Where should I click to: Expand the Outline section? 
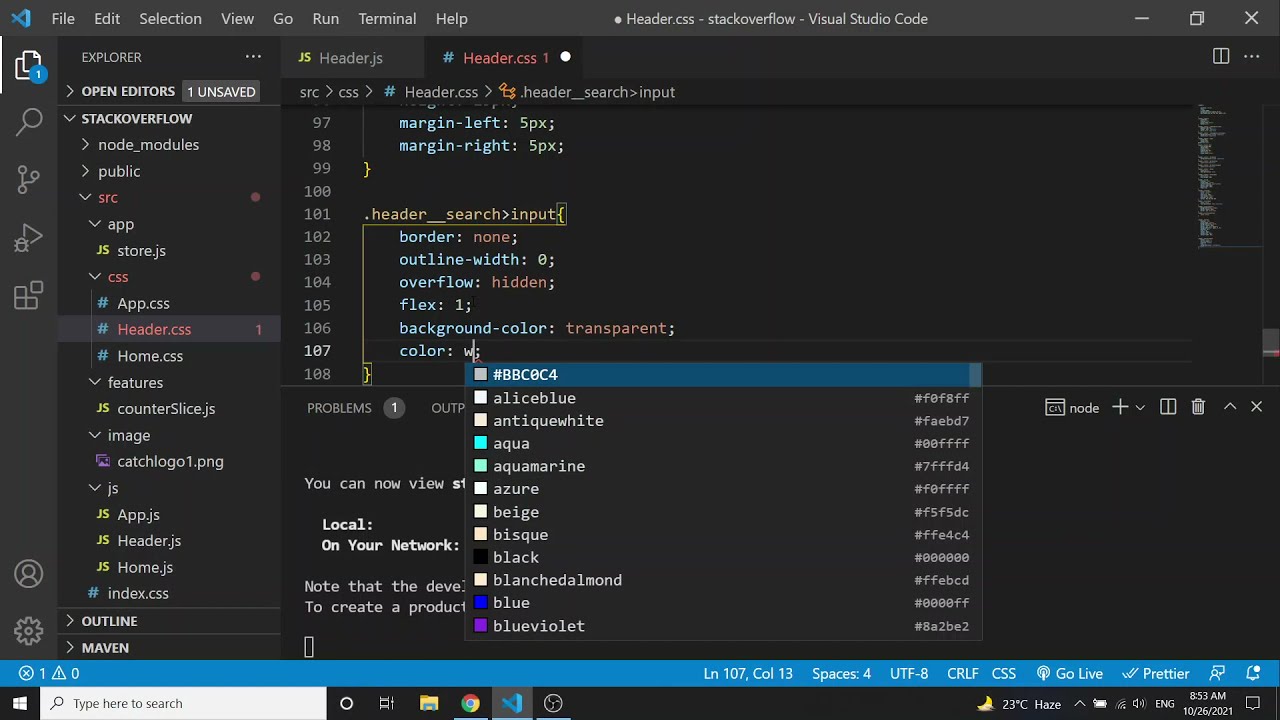[109, 621]
